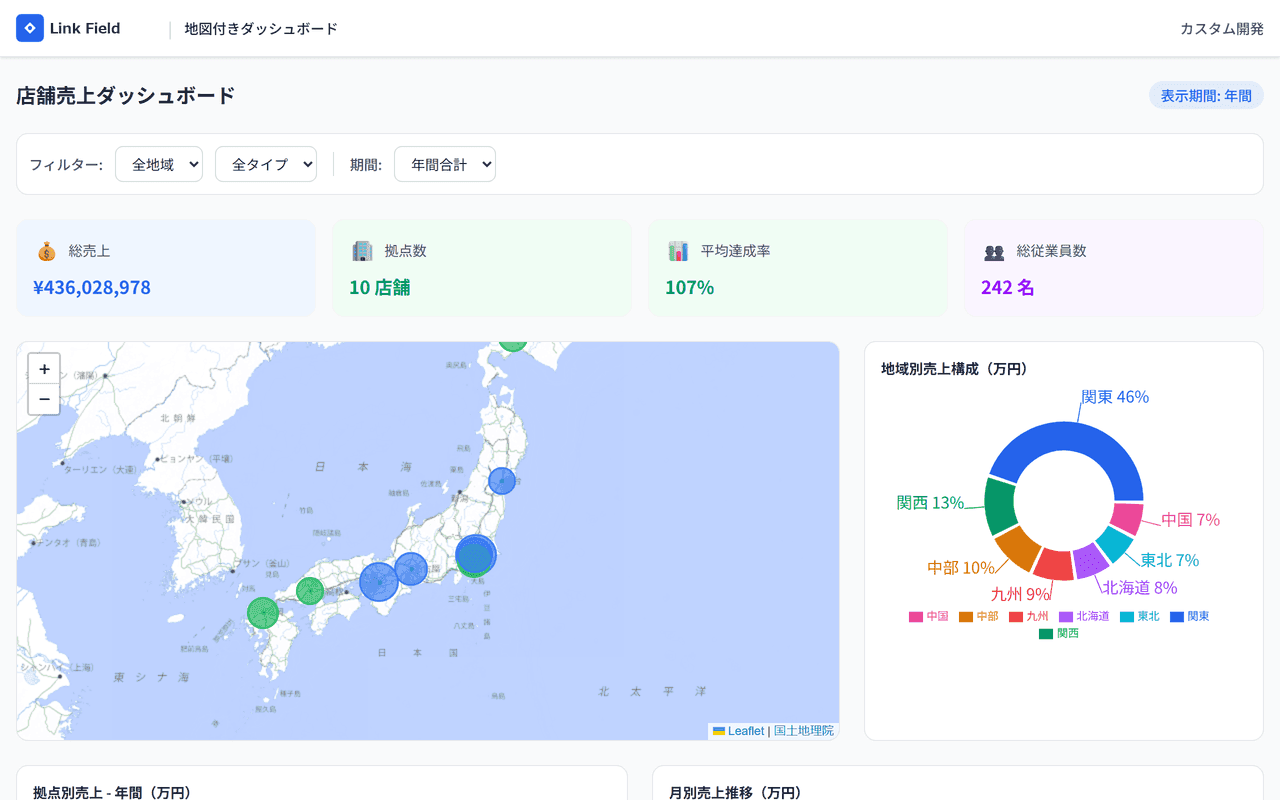
Task: Click the pink 中国 donut segment
Action: [1127, 518]
